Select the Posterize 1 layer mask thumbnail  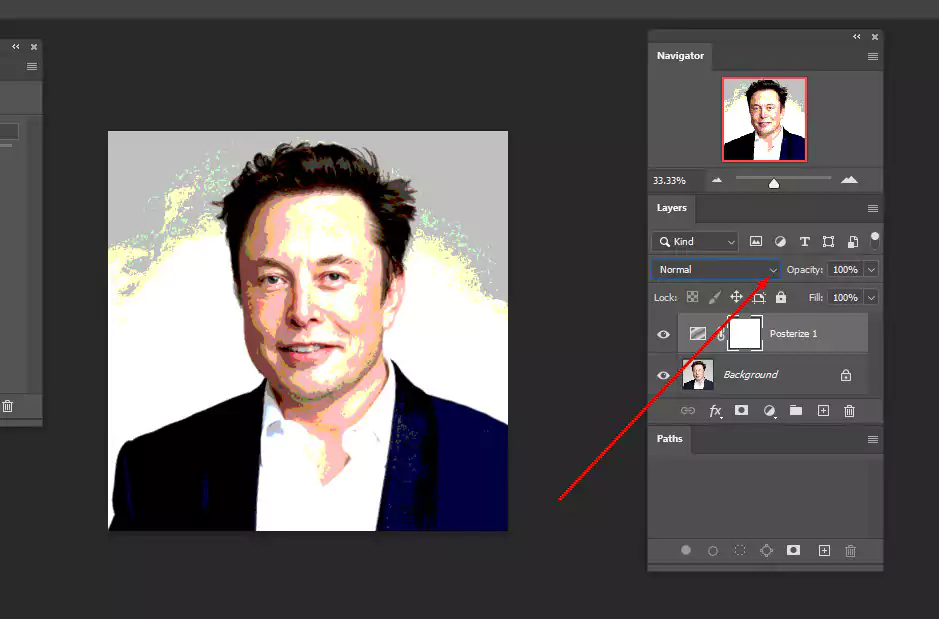coord(745,333)
